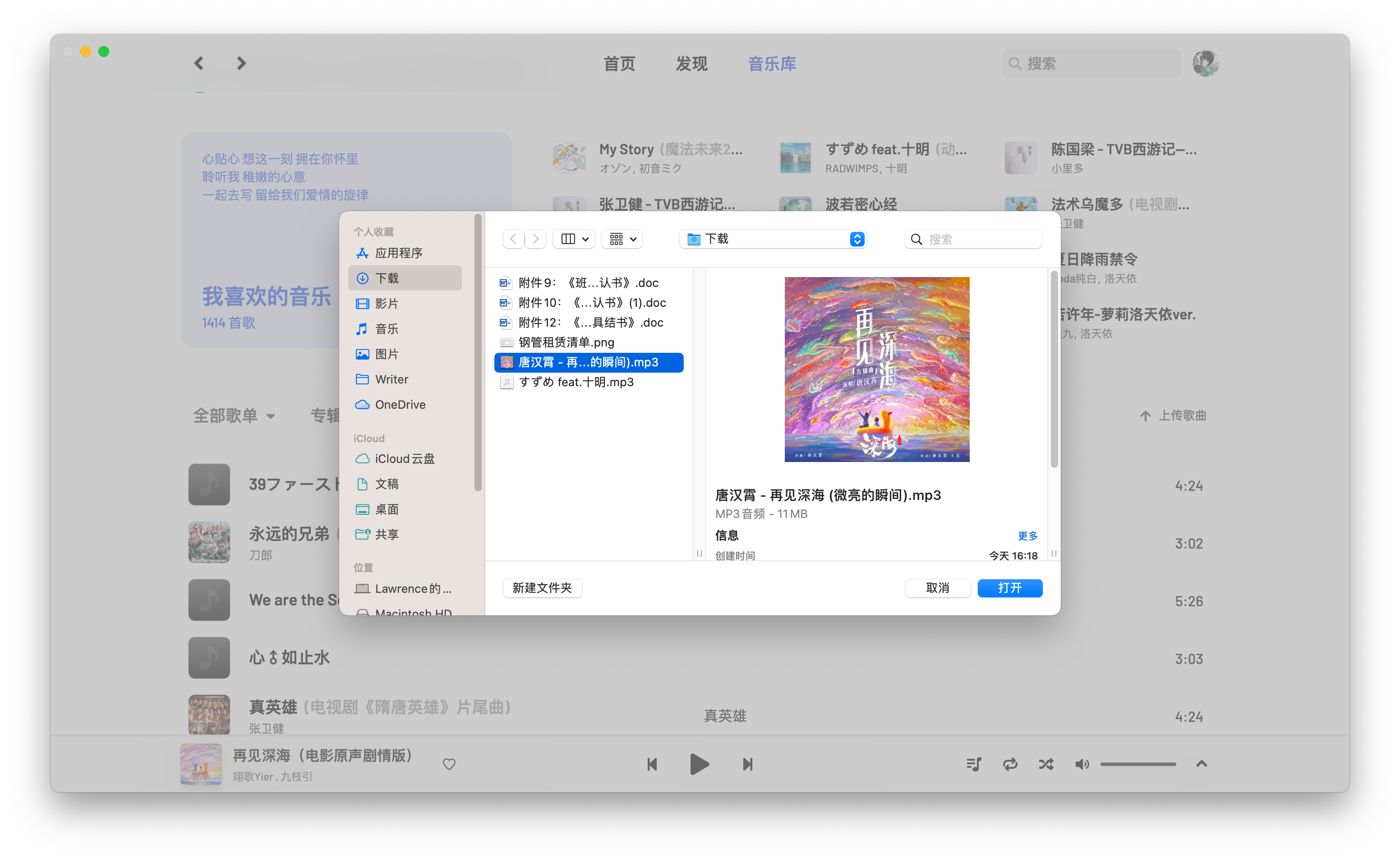1400x859 pixels.
Task: Open user avatar profile icon
Action: (x=1205, y=63)
